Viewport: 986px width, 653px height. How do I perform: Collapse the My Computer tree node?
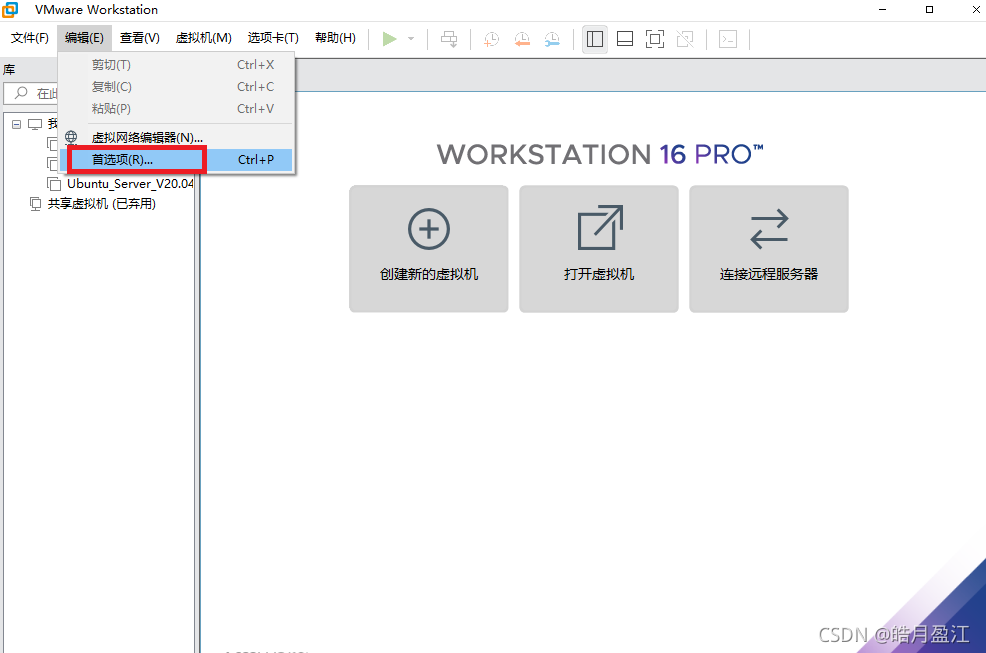[x=16, y=125]
